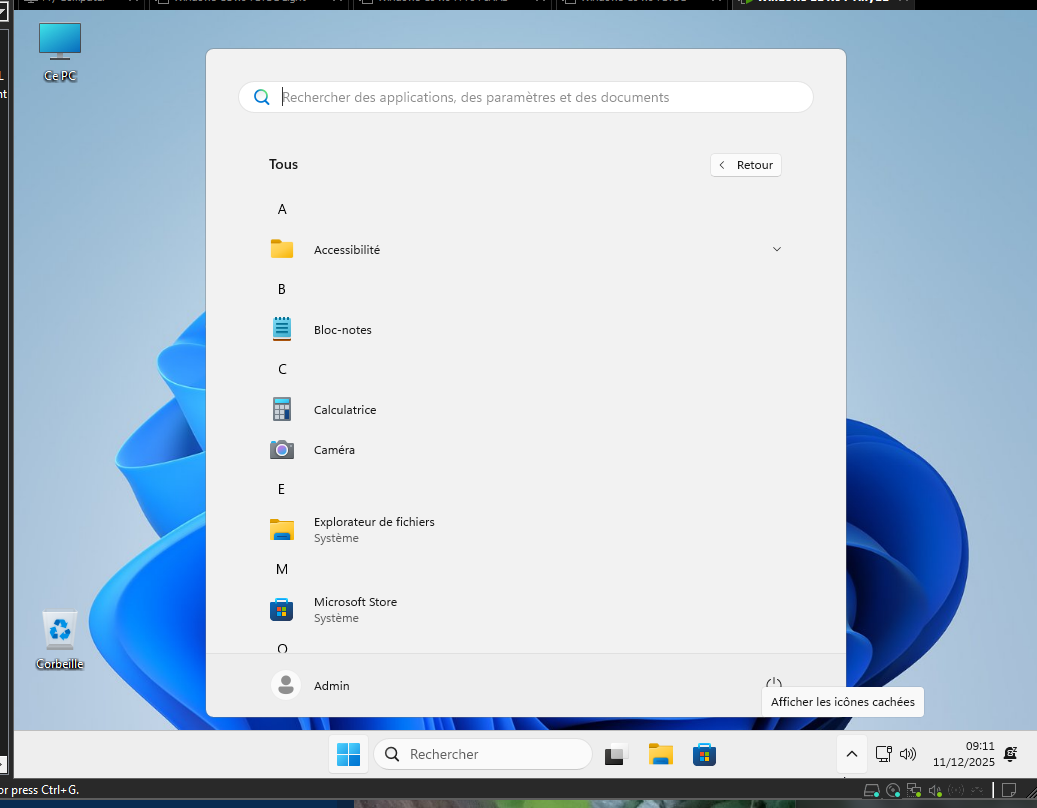The height and width of the screenshot is (808, 1037).
Task: Click the power button in Start menu
Action: [773, 684]
